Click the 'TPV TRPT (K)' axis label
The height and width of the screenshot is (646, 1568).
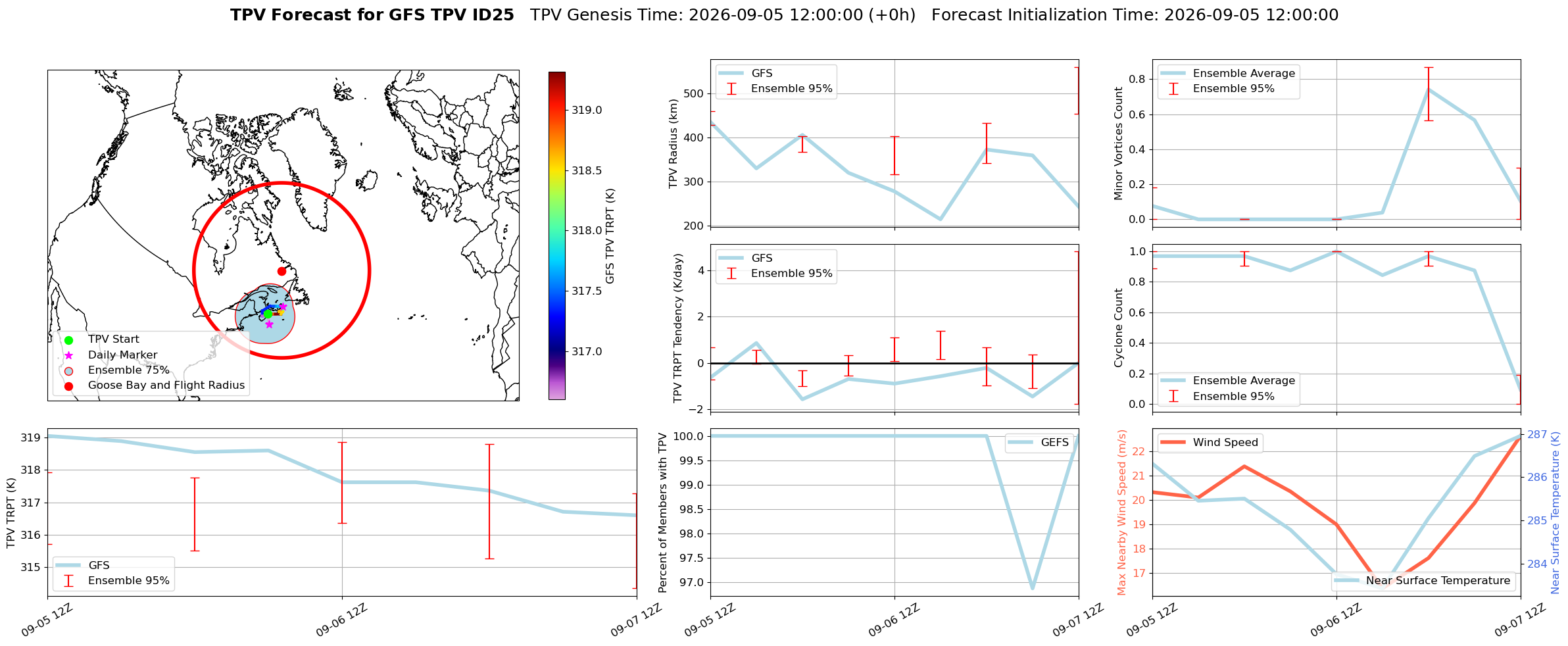(11, 512)
